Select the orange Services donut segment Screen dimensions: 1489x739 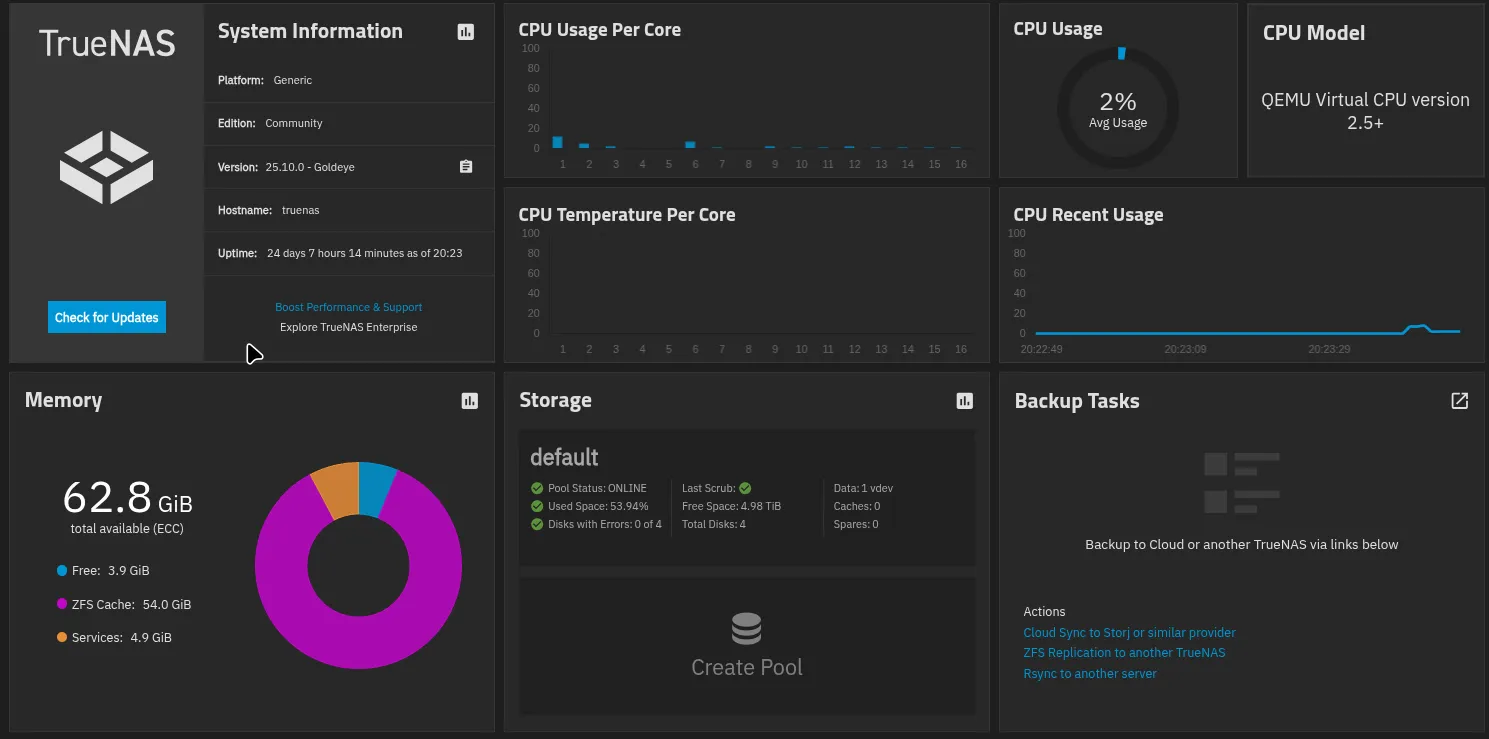coord(336,491)
